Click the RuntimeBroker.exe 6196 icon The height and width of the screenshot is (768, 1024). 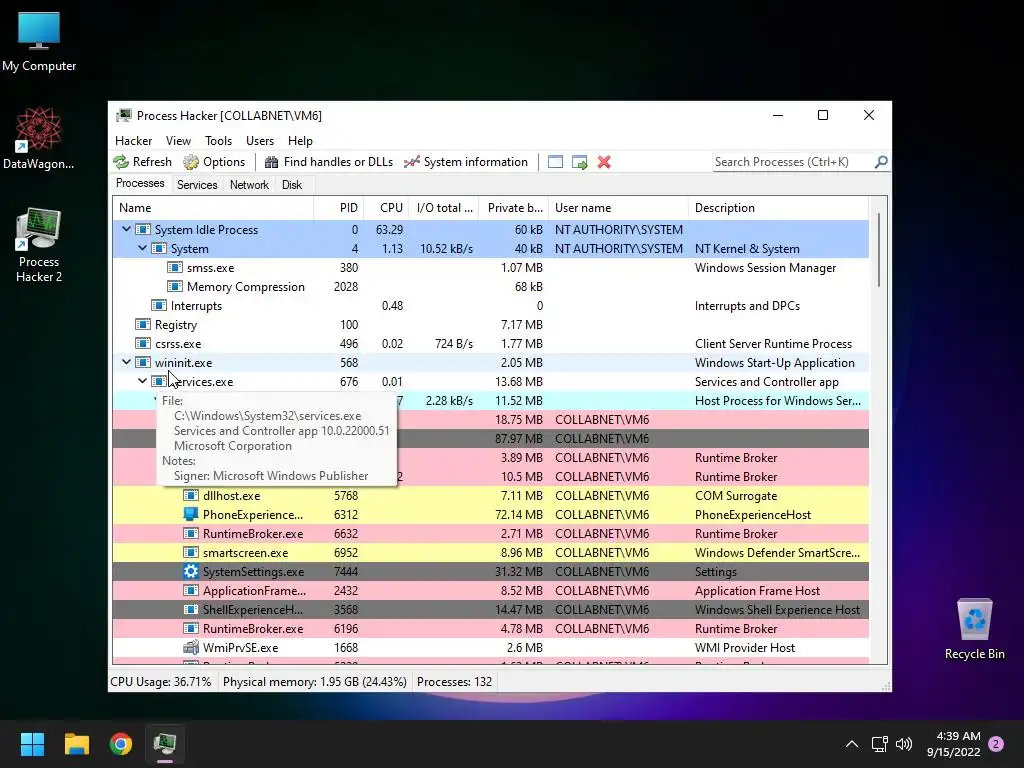point(191,628)
